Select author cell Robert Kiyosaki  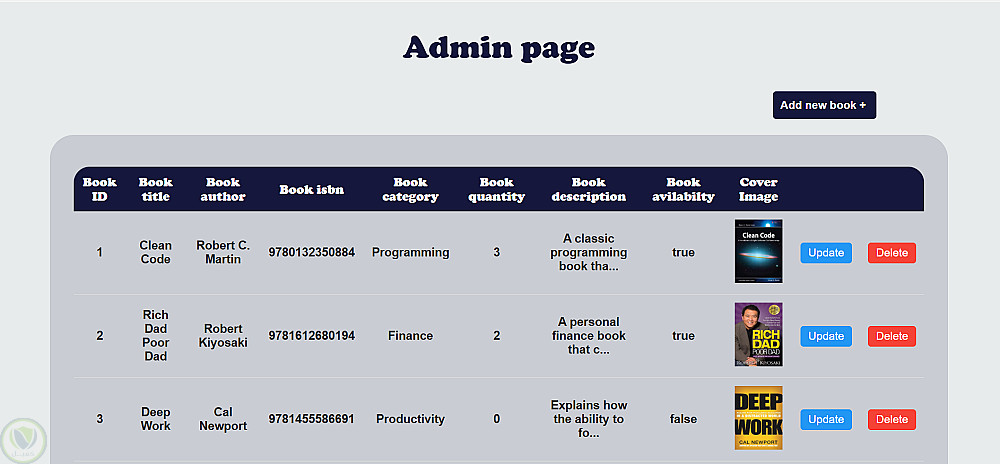coord(223,336)
